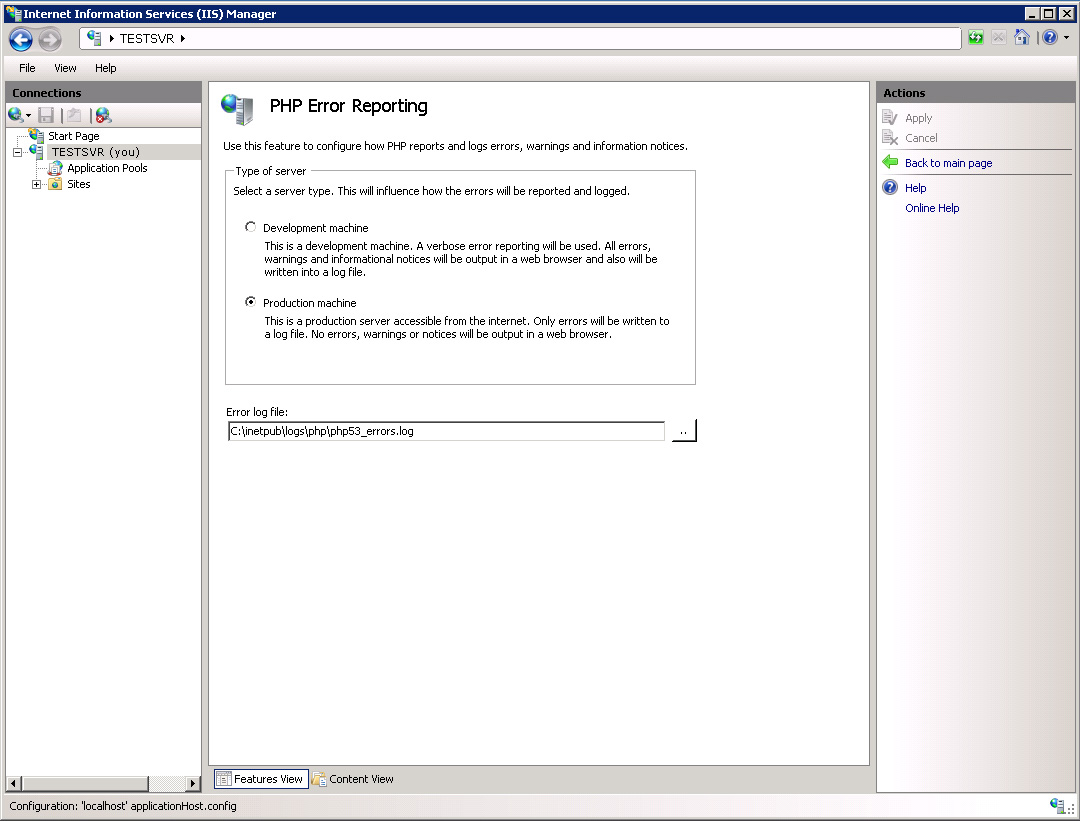Click the Up folder icon in Connections
Viewport: 1080px width, 821px height.
pos(74,115)
